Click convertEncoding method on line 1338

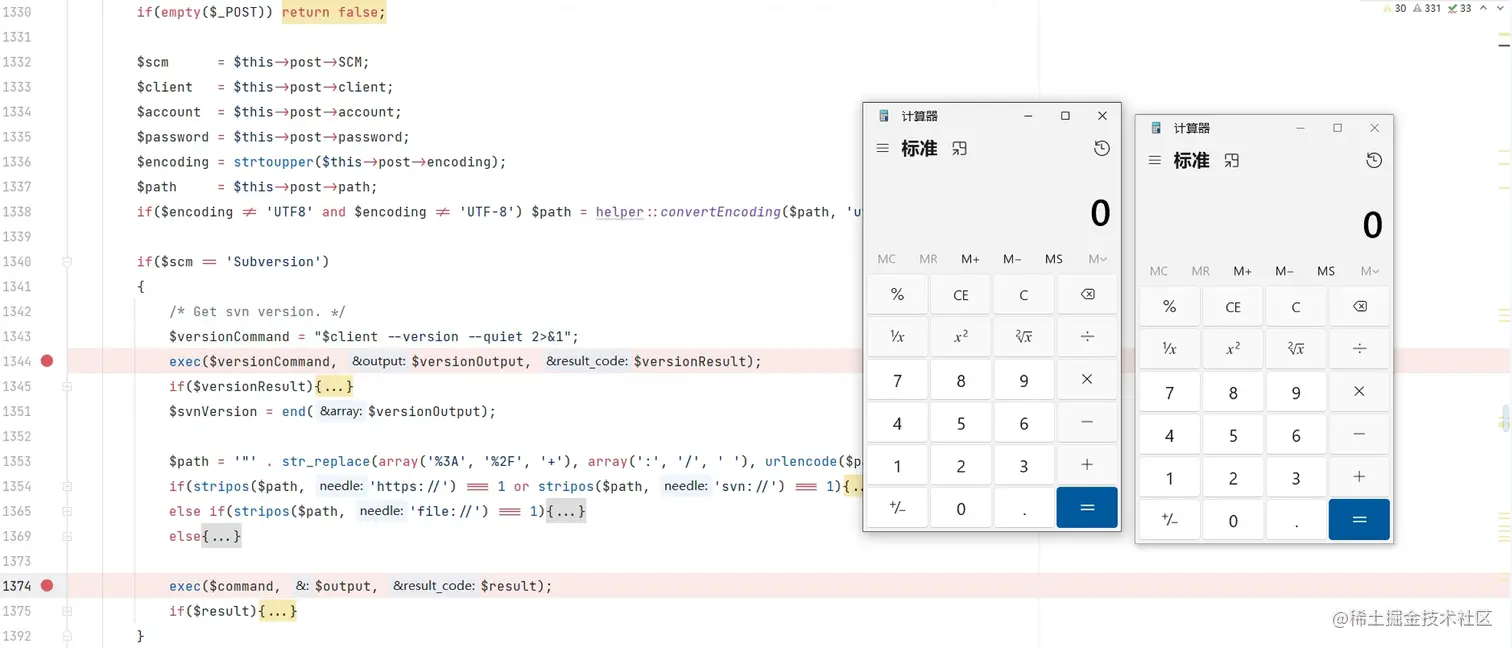coord(720,212)
